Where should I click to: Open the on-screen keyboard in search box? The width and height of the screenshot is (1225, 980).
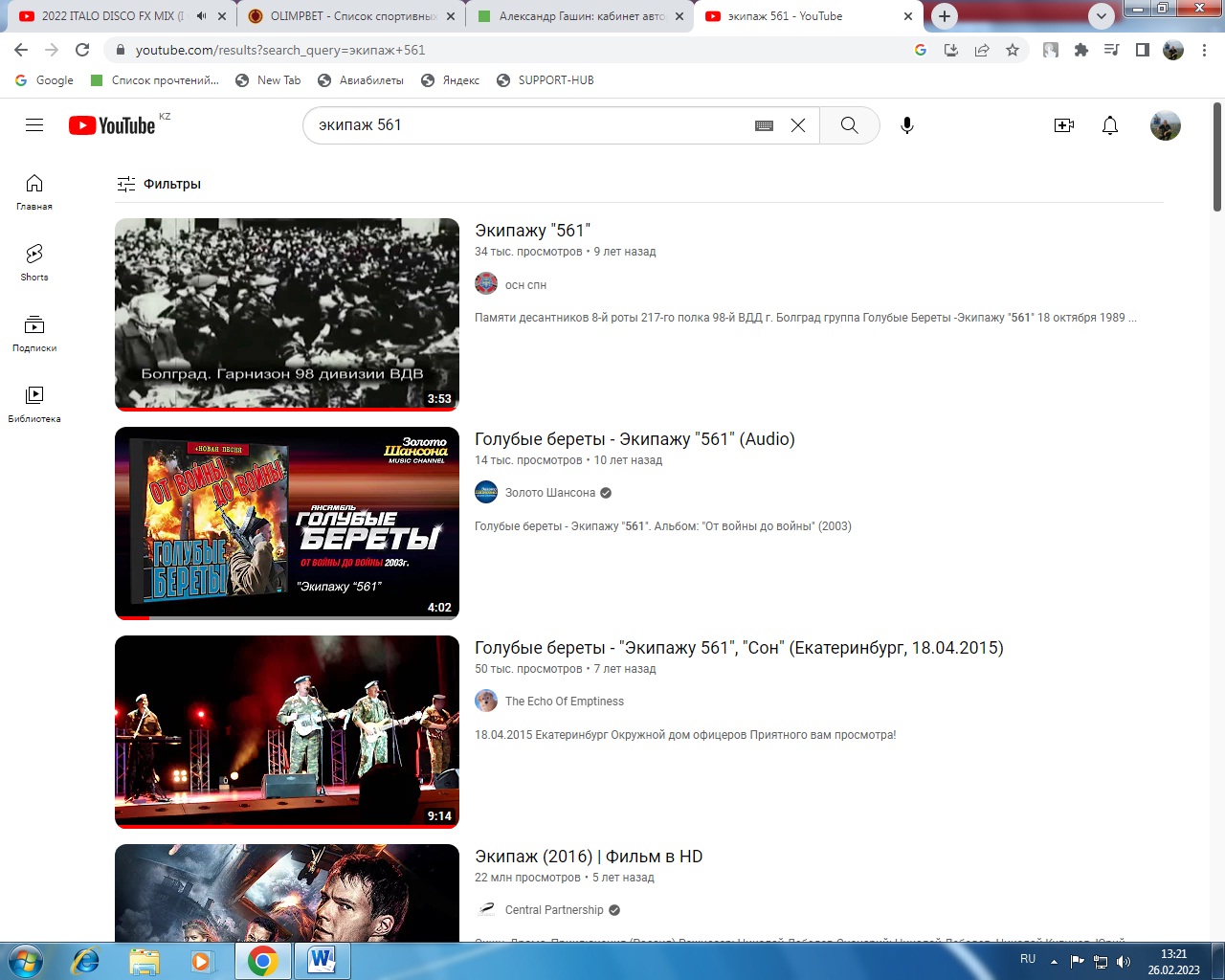click(x=764, y=125)
